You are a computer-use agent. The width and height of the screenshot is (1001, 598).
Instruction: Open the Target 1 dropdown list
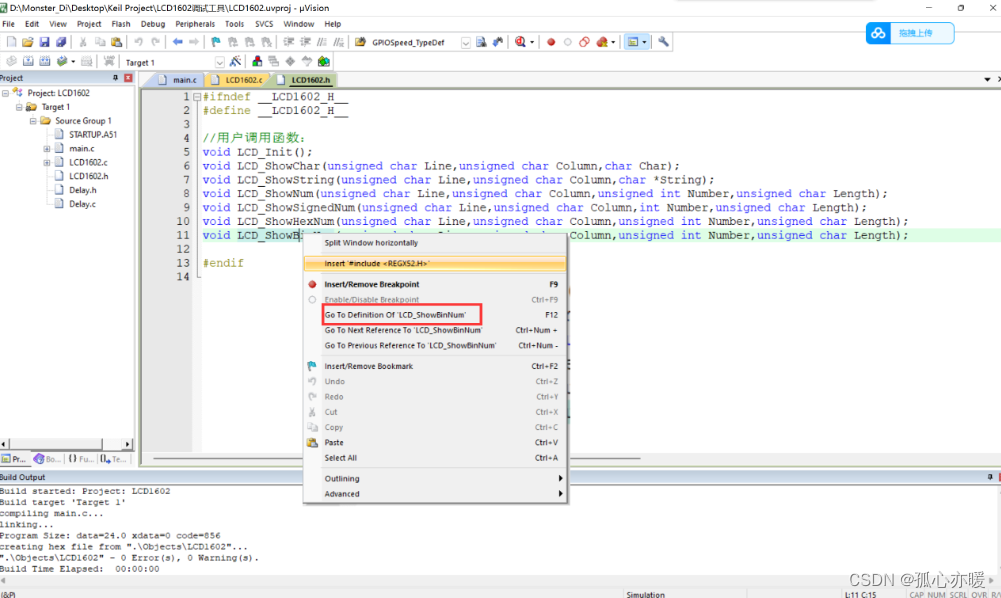pos(220,63)
